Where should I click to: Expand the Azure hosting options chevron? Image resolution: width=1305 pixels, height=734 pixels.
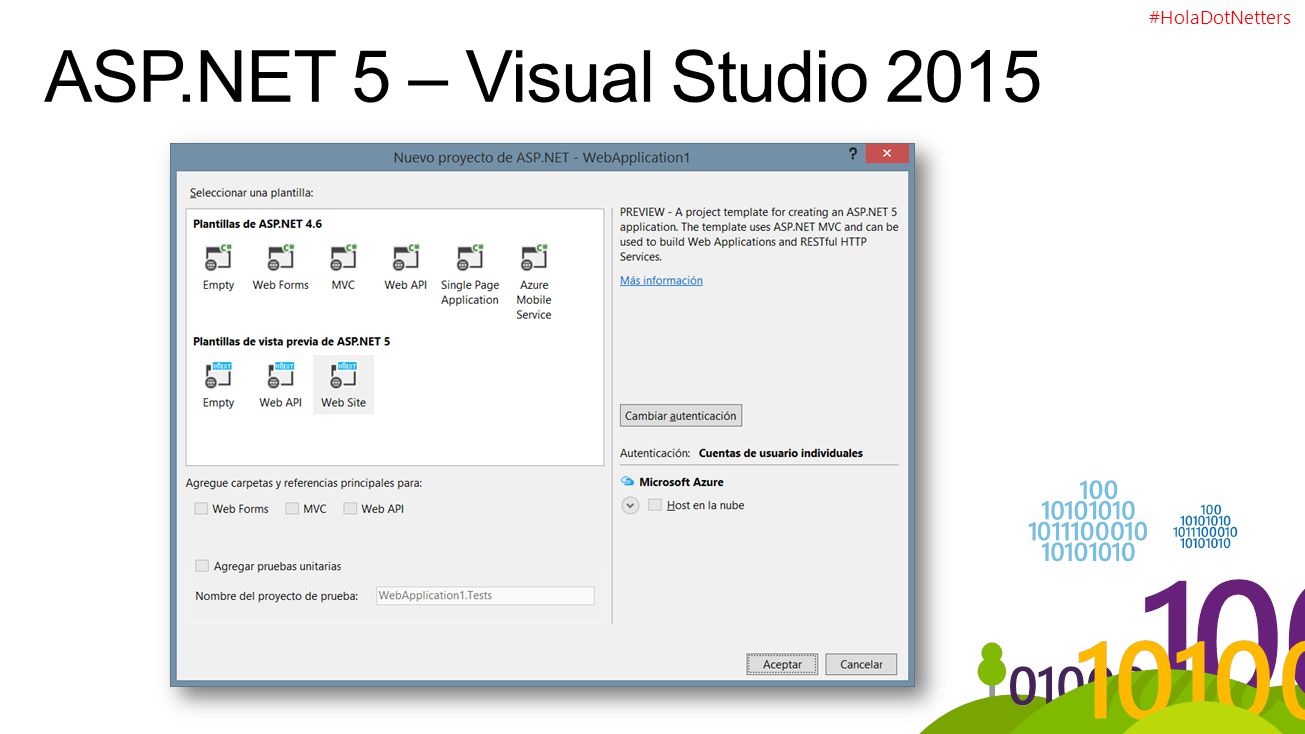[630, 506]
